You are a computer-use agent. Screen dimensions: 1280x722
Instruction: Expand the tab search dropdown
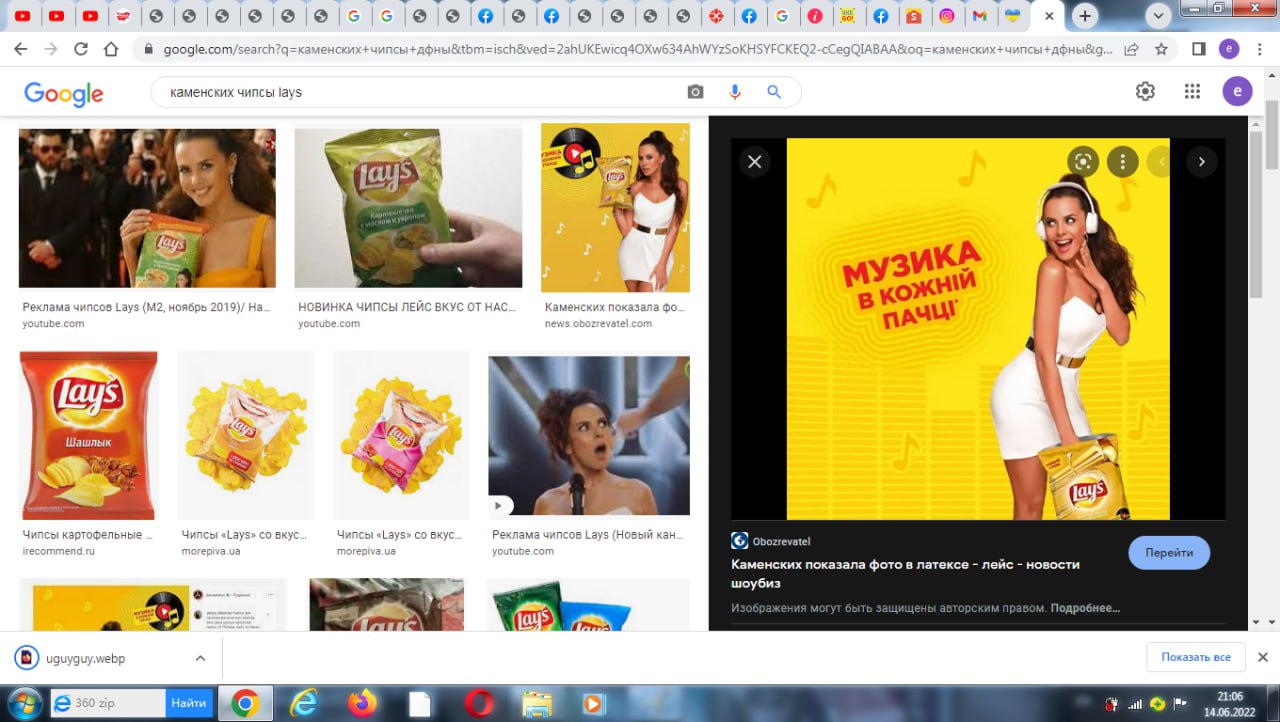tap(1158, 16)
